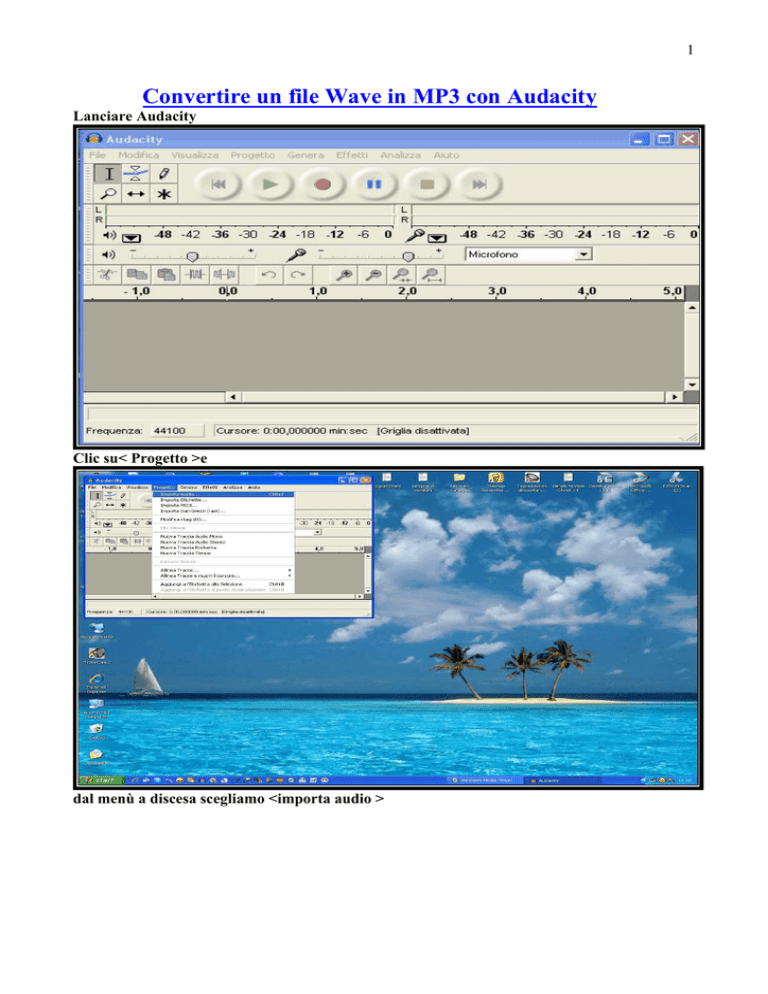Click the green Play button in top window
The height and width of the screenshot is (994, 768).
click(270, 184)
